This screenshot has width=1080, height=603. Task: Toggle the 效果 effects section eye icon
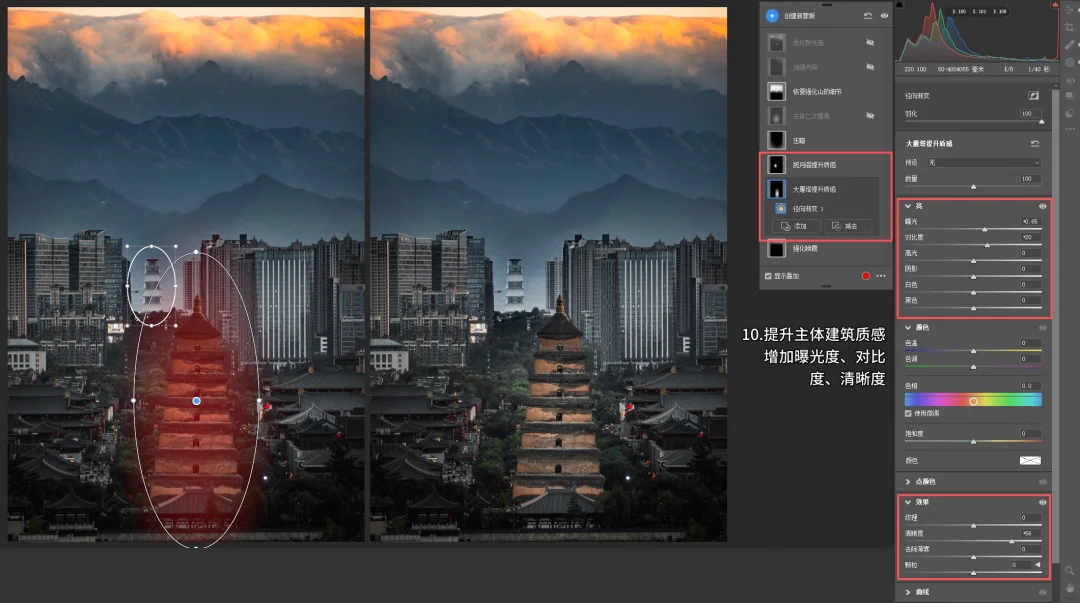1043,502
